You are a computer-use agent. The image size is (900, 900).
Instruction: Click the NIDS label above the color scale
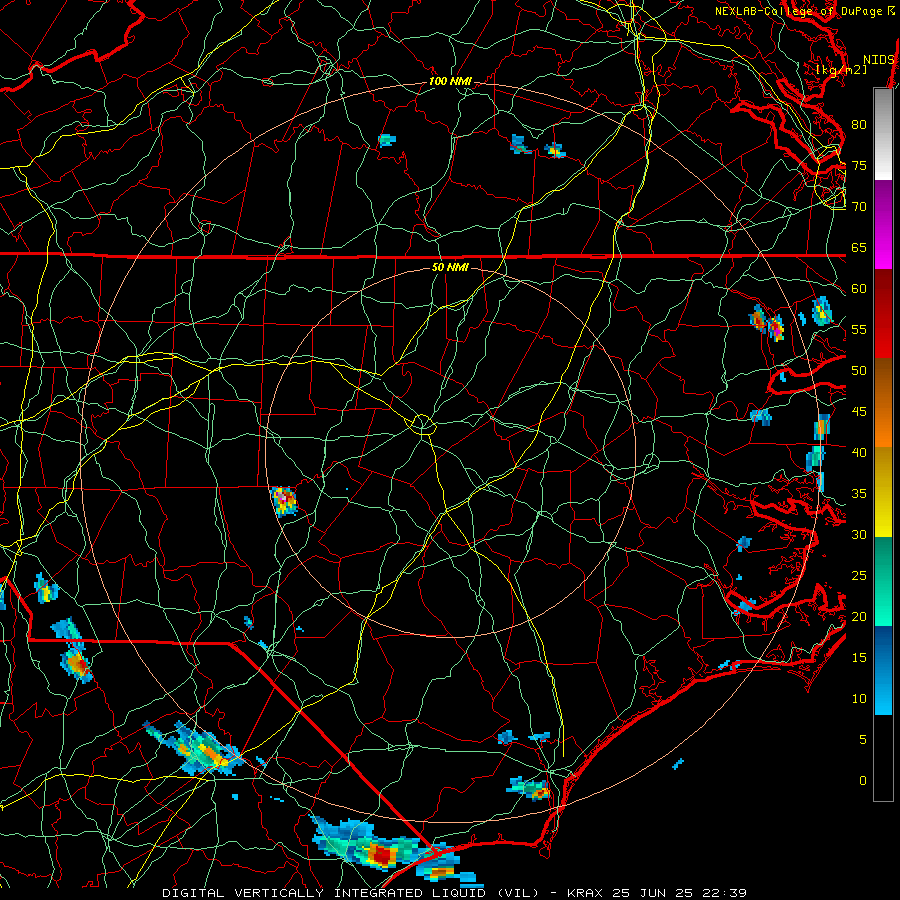coord(879,60)
